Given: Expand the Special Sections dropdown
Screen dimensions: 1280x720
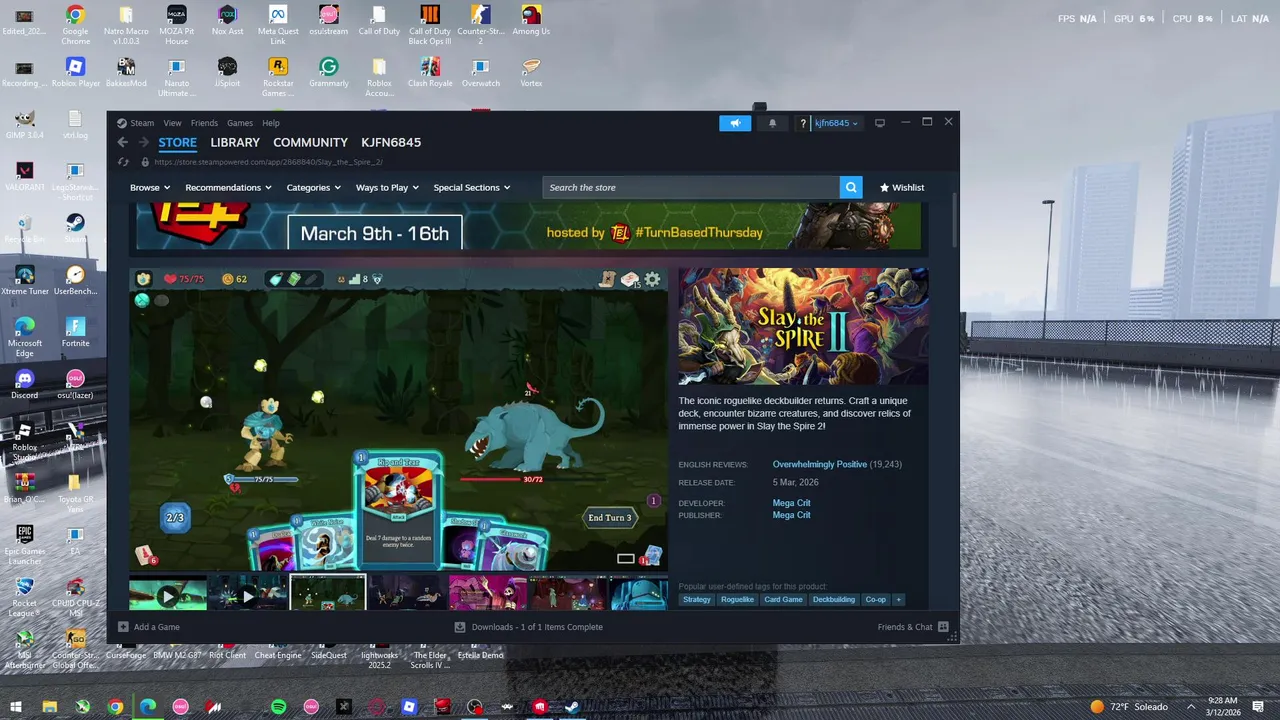Looking at the screenshot, I should (472, 187).
